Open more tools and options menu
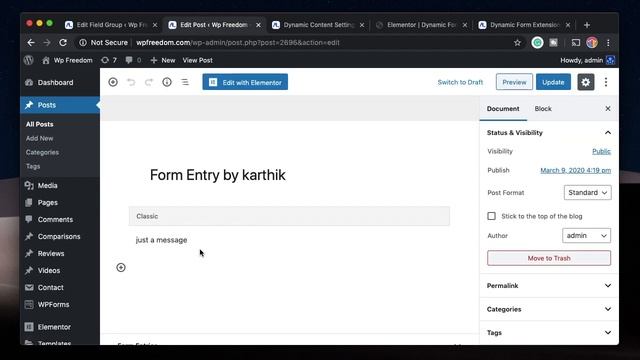The image size is (640, 360). (606, 82)
